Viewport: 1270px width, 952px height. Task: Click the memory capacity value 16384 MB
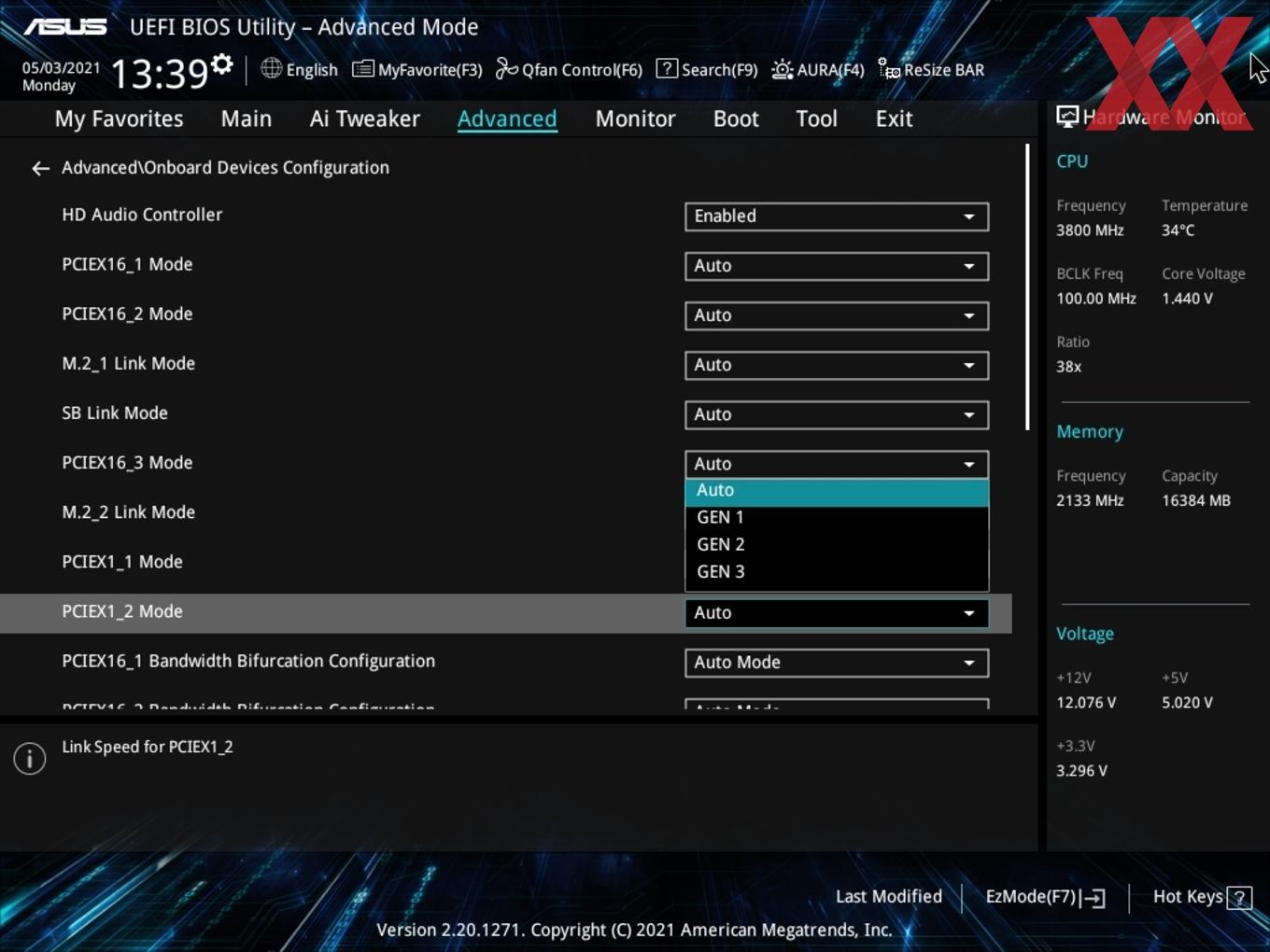(x=1196, y=501)
